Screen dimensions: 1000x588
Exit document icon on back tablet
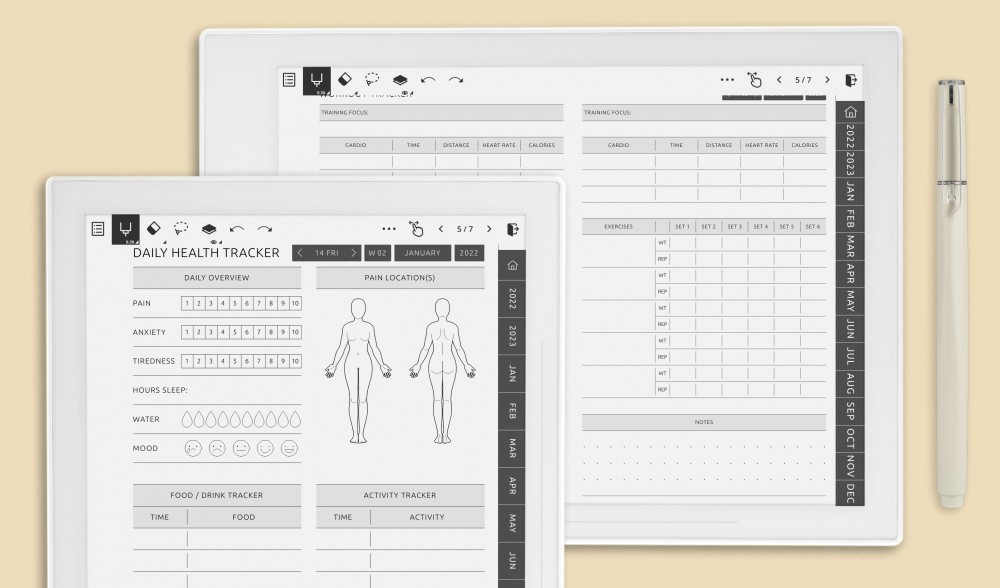tap(850, 80)
